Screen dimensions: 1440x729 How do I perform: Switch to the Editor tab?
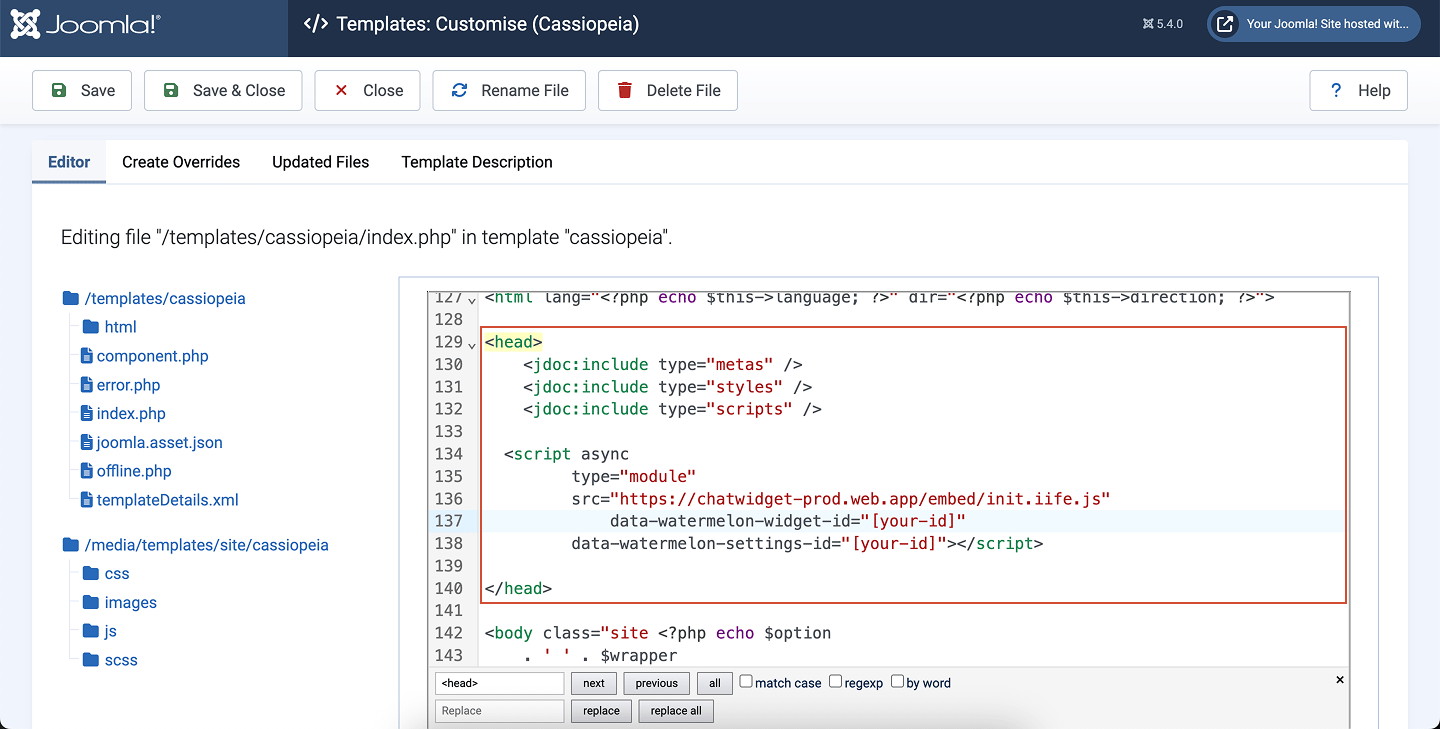click(69, 162)
